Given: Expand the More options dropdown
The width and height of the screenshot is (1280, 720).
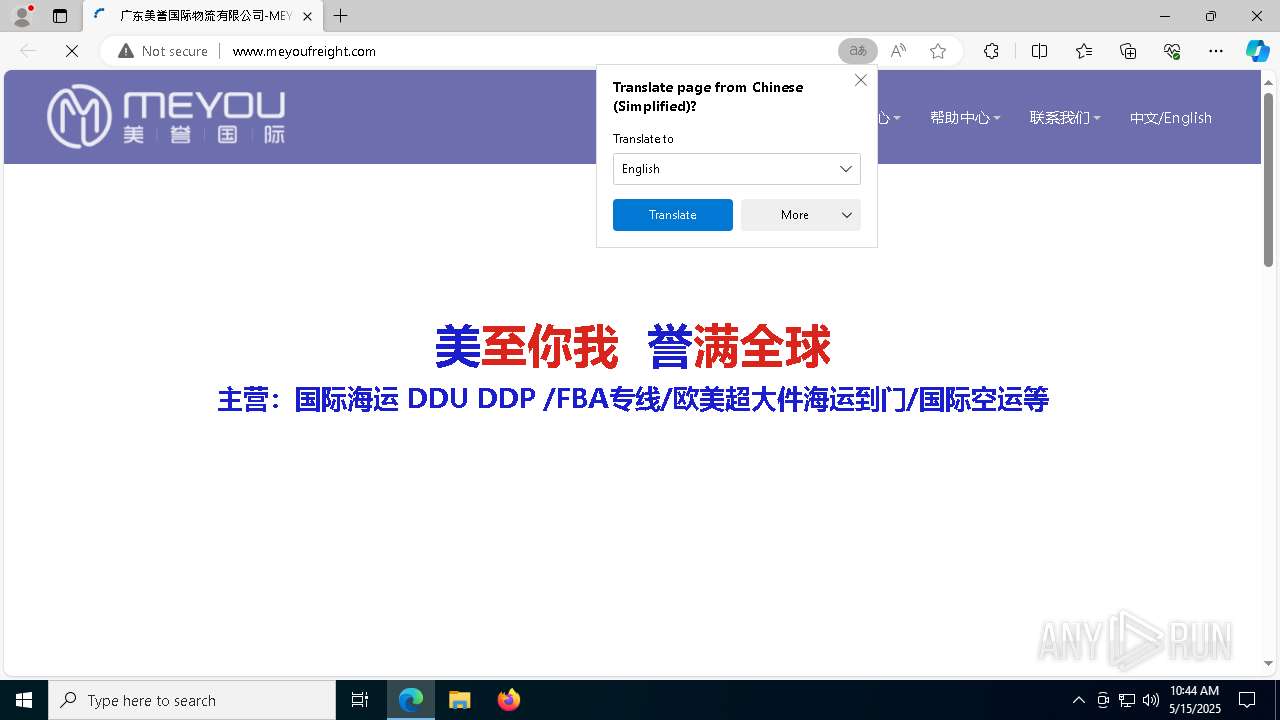Looking at the screenshot, I should [x=800, y=215].
